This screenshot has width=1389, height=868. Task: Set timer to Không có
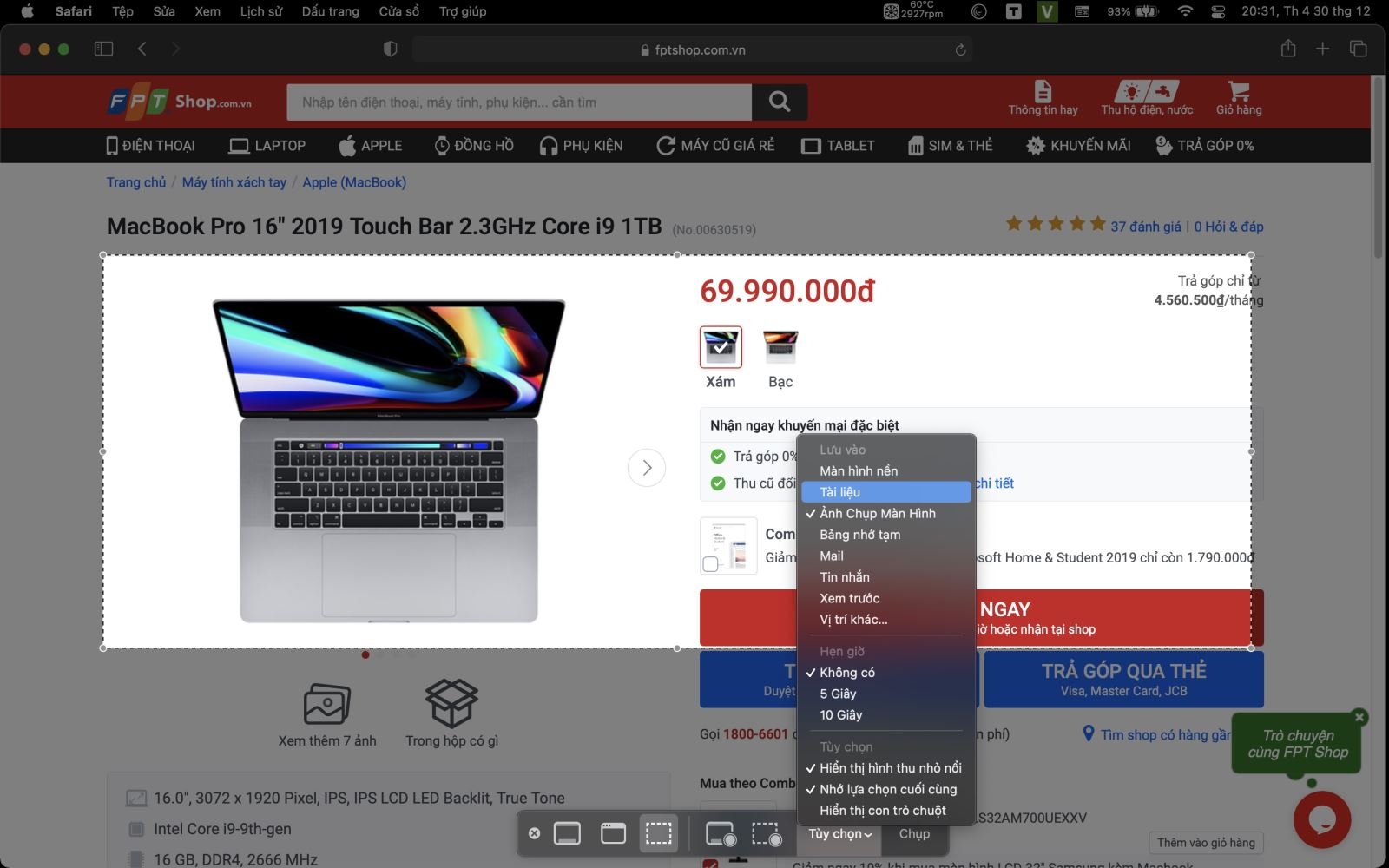click(x=885, y=673)
